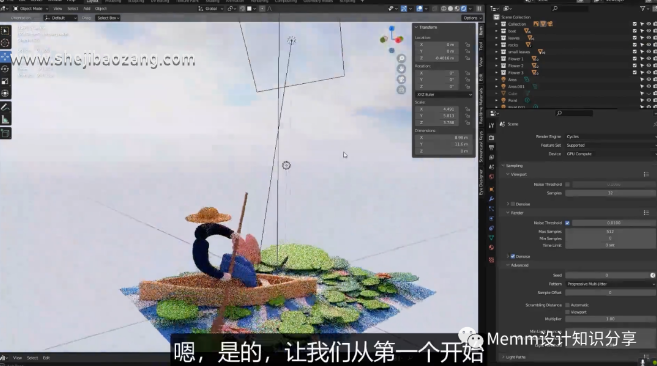
Task: Open the Output properties printer tab
Action: [491, 147]
